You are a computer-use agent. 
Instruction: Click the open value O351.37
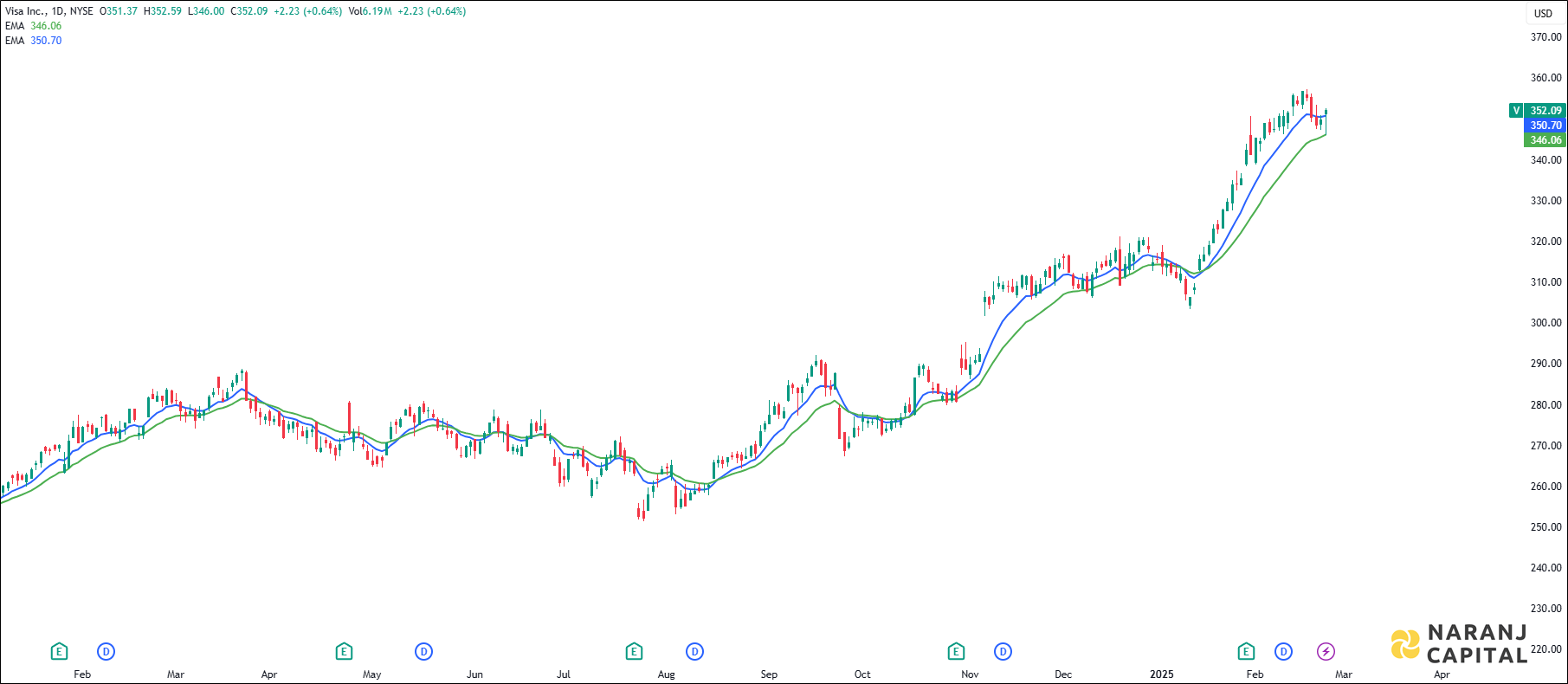click(119, 11)
